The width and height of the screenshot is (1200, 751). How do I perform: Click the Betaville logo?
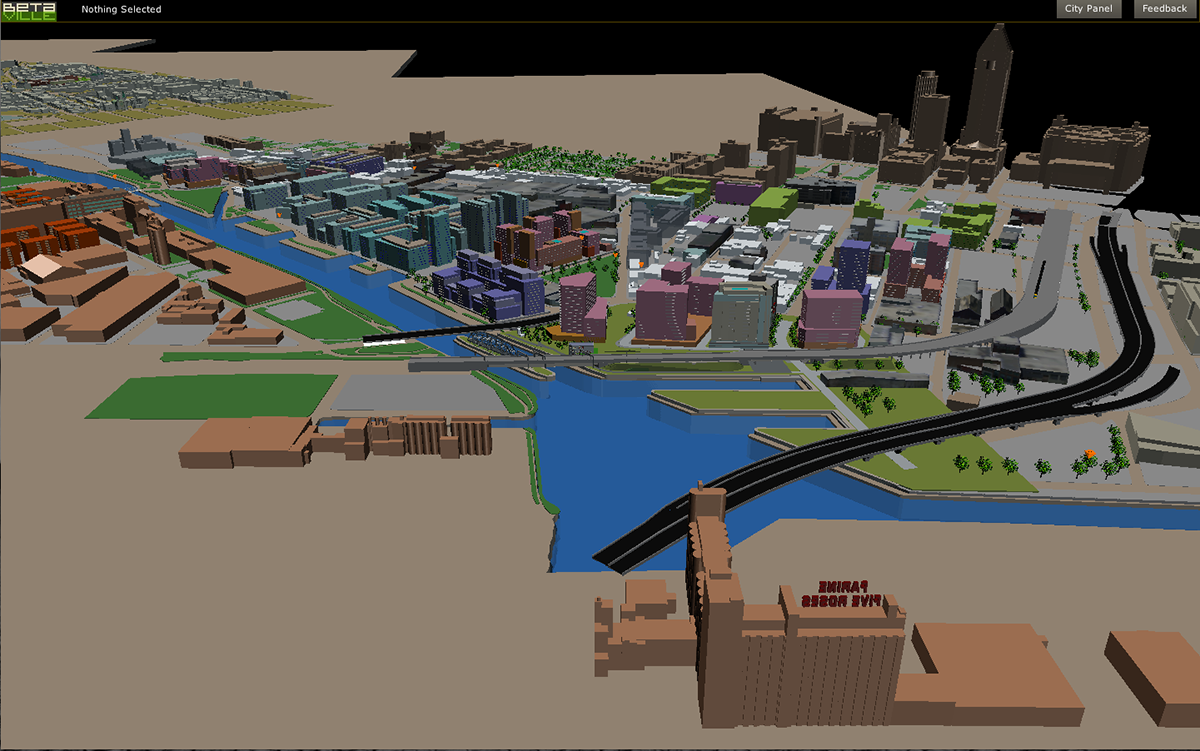pos(28,11)
